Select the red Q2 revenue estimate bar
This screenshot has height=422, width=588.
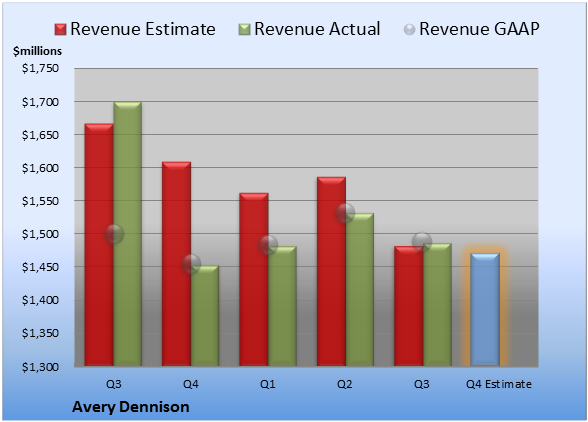pyautogui.click(x=331, y=271)
